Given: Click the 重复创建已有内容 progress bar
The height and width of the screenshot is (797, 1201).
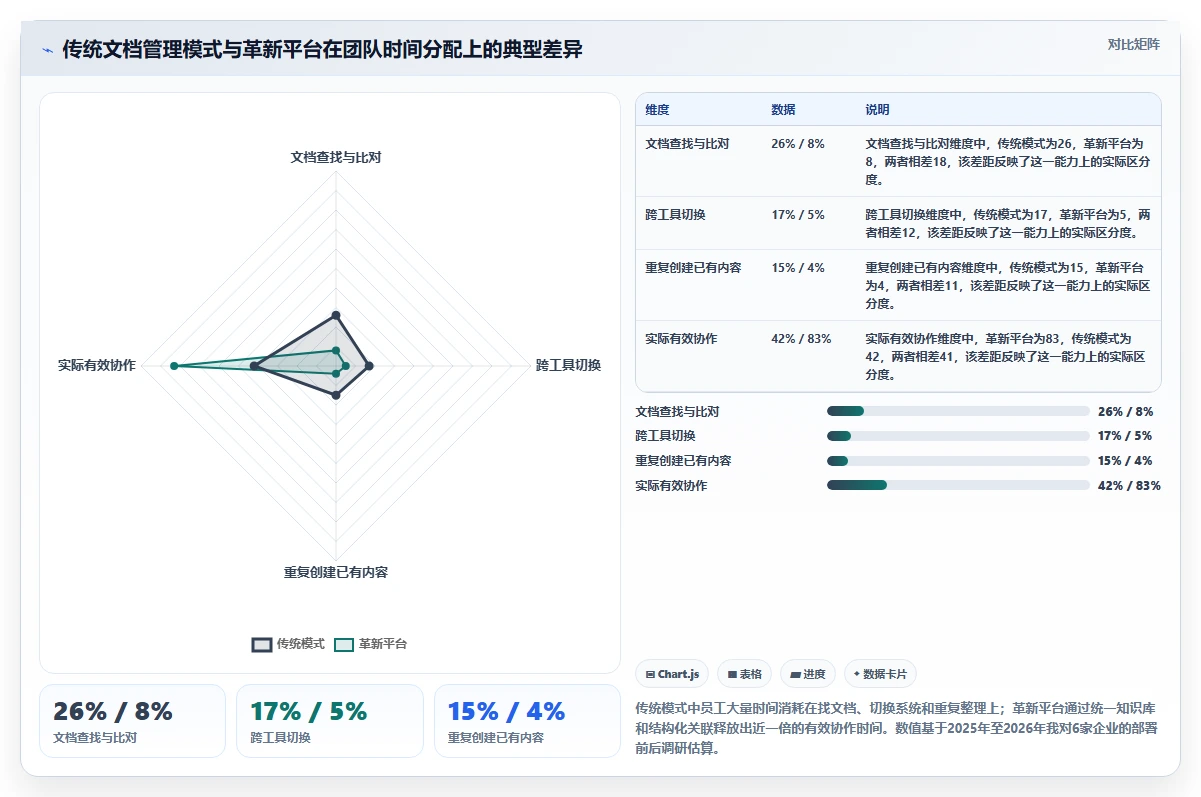Looking at the screenshot, I should pyautogui.click(x=958, y=461).
